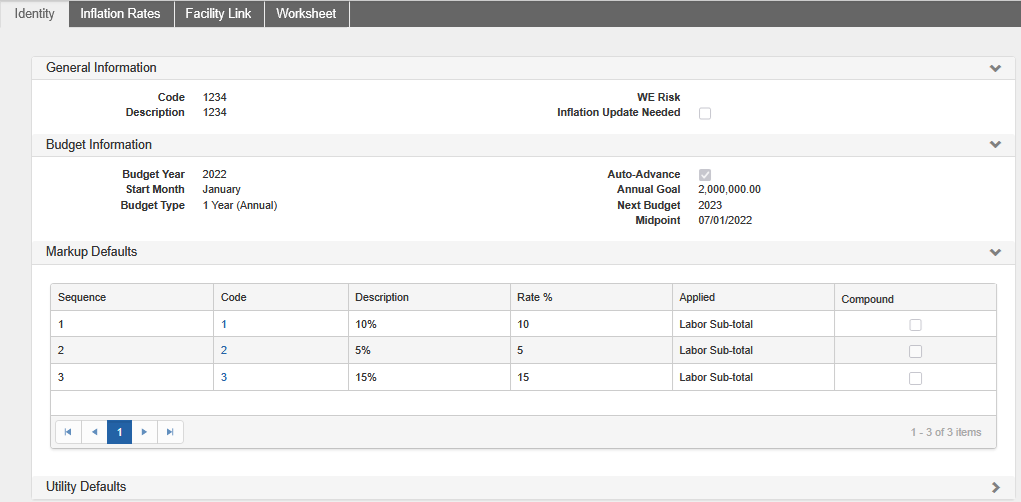Open markup code 1 link
Screen dimensions: 1021x502
(224, 324)
